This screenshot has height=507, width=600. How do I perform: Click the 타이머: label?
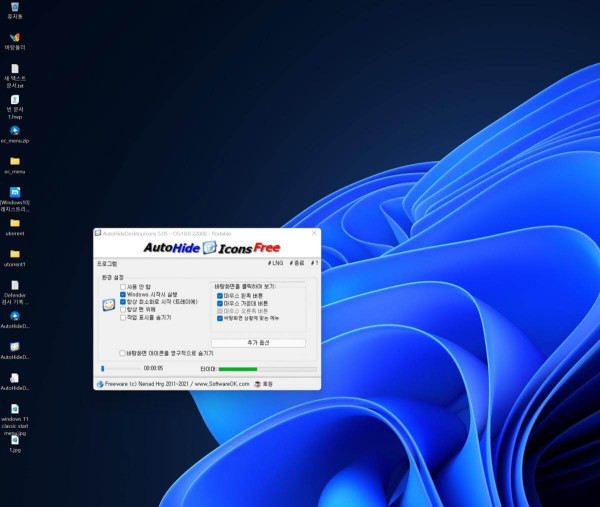tap(208, 369)
